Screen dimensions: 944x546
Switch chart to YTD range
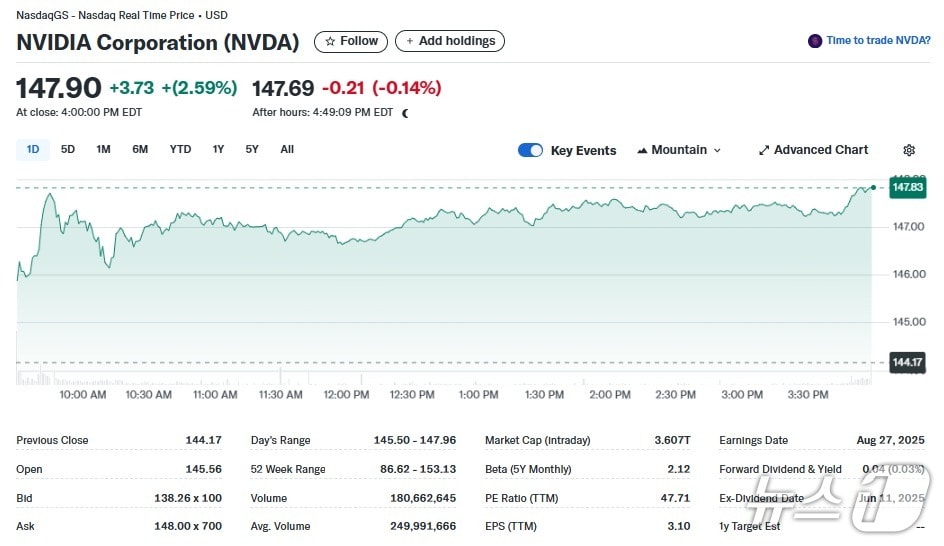click(x=180, y=150)
